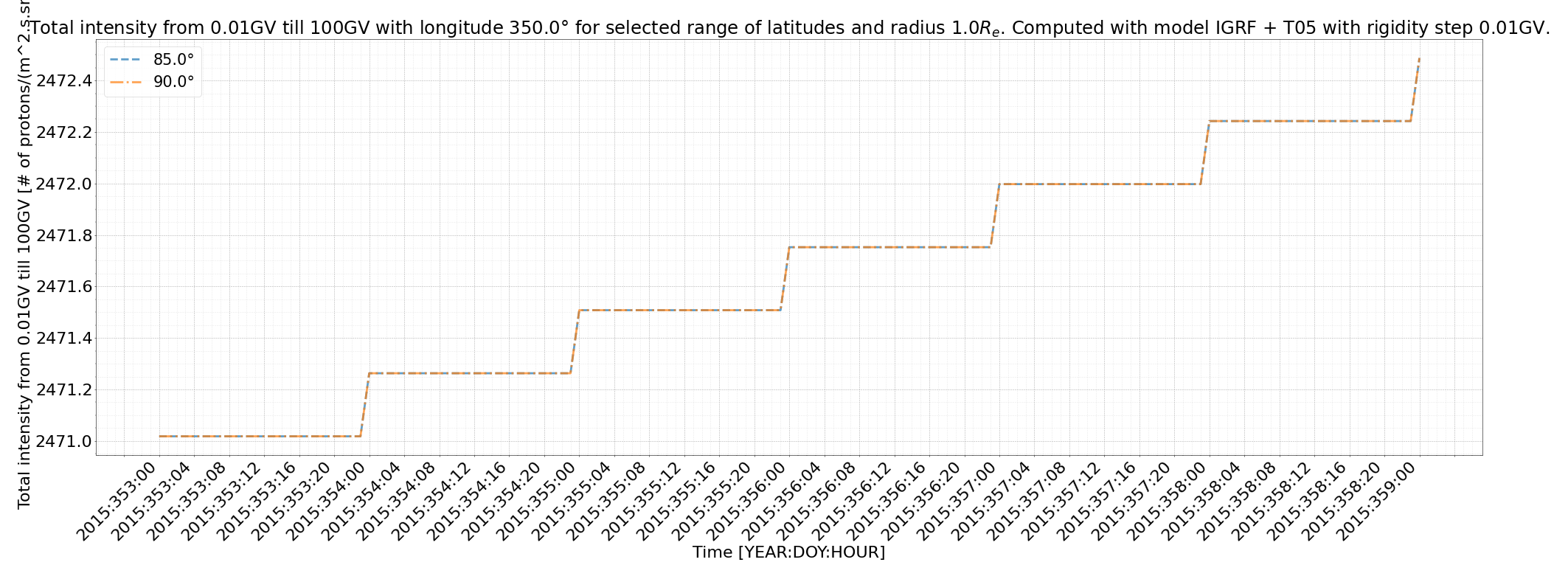Click the orange dash-dot 90.0° legend line sample
This screenshot has height=579, width=1568.
click(x=125, y=83)
